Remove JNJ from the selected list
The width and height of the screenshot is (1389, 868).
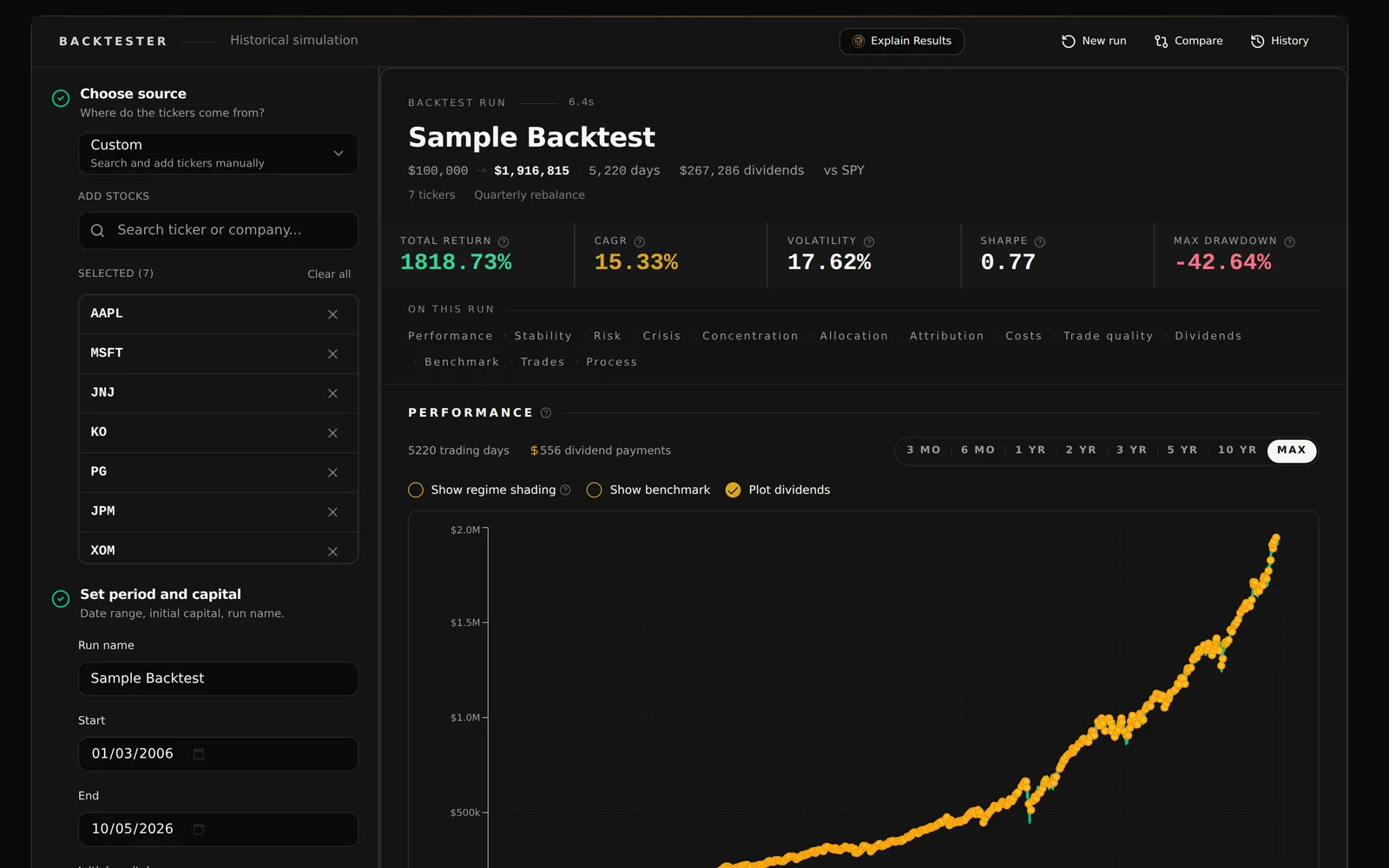tap(332, 393)
